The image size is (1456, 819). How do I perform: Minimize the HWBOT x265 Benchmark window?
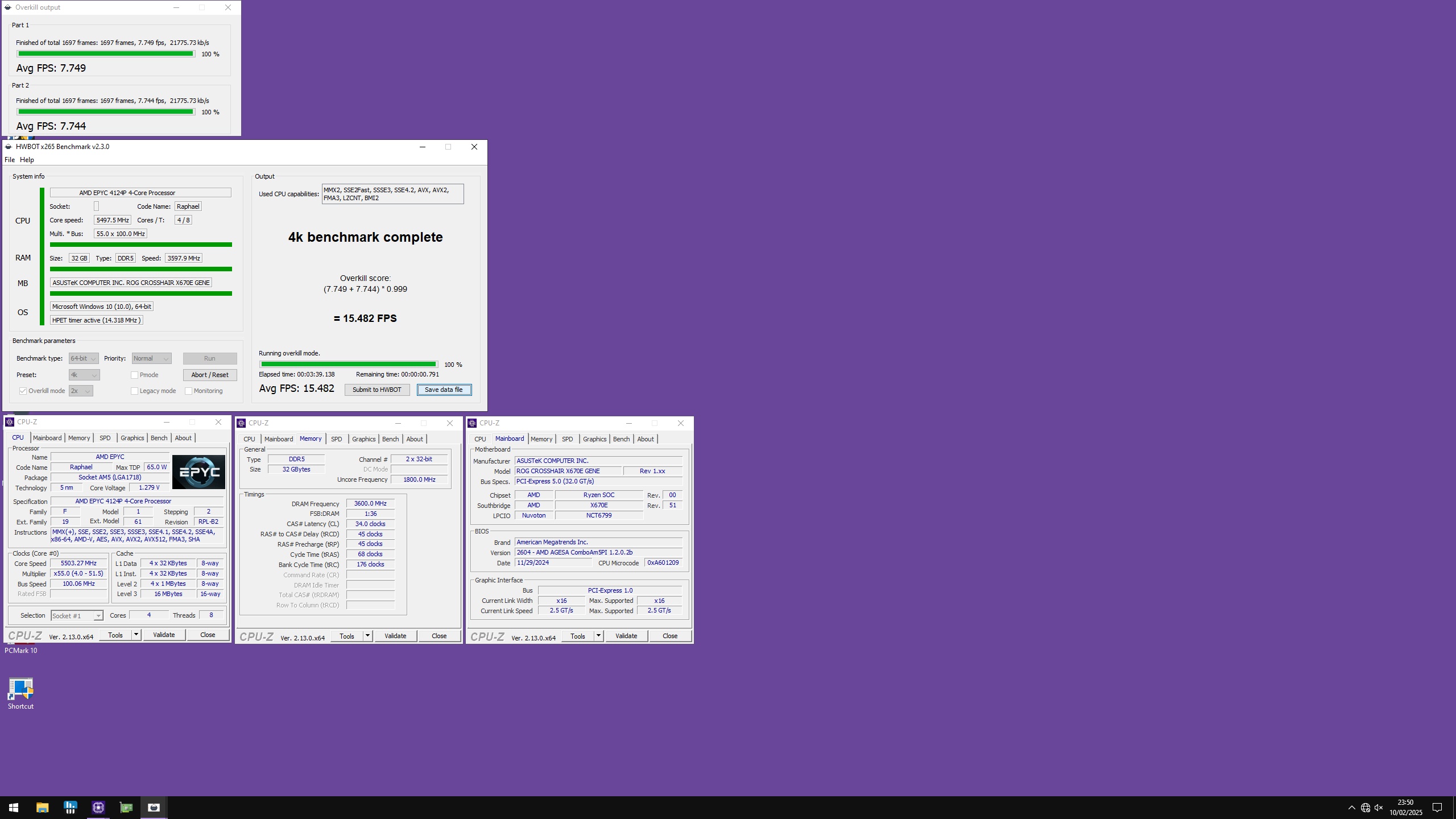(423, 147)
